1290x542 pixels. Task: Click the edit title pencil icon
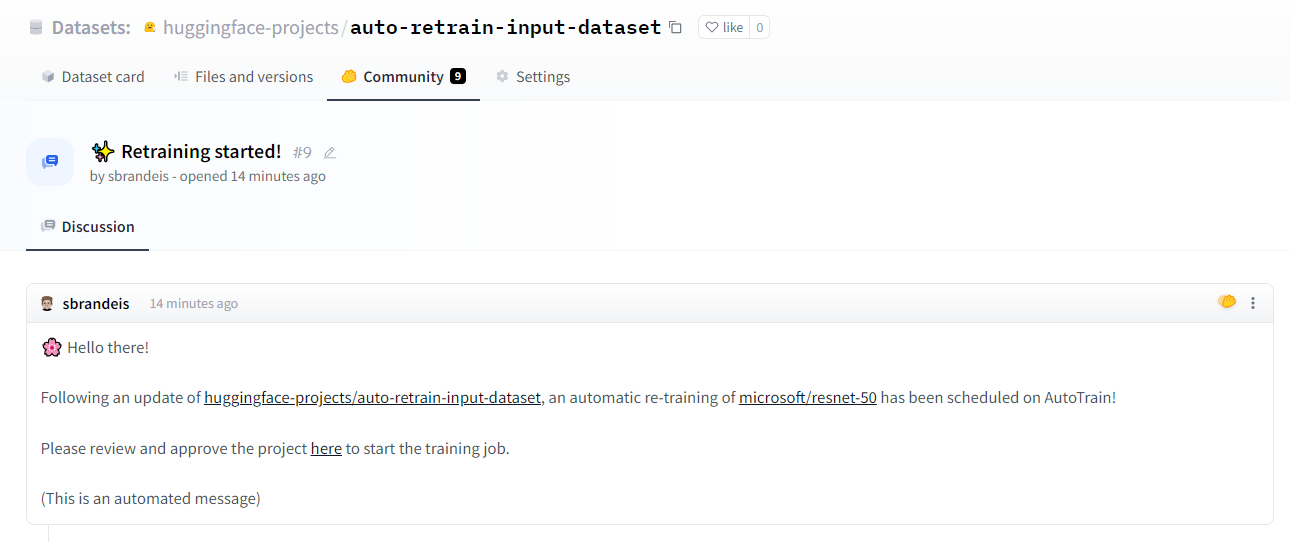click(330, 153)
